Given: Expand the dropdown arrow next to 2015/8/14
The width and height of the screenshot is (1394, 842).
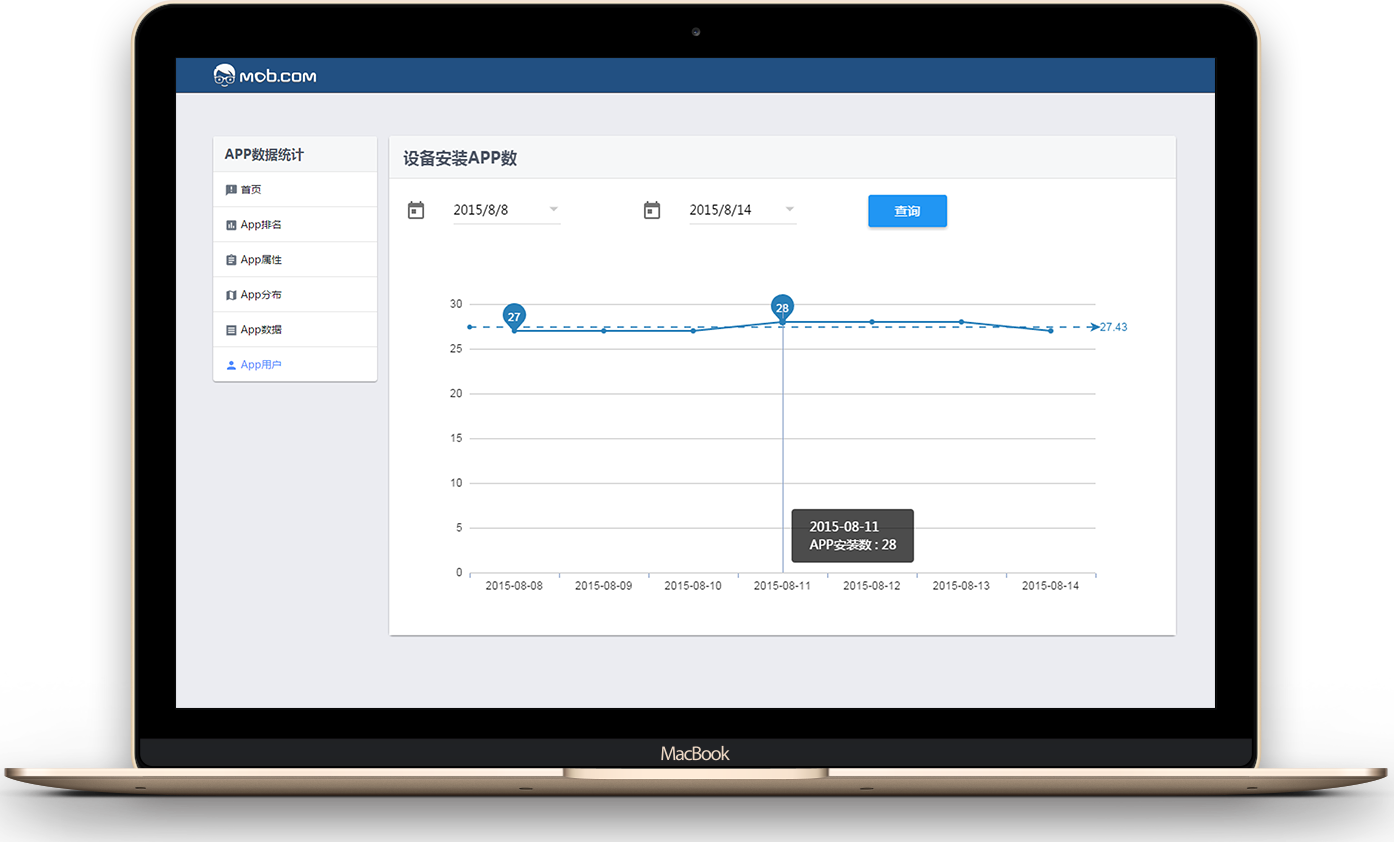Looking at the screenshot, I should (790, 210).
